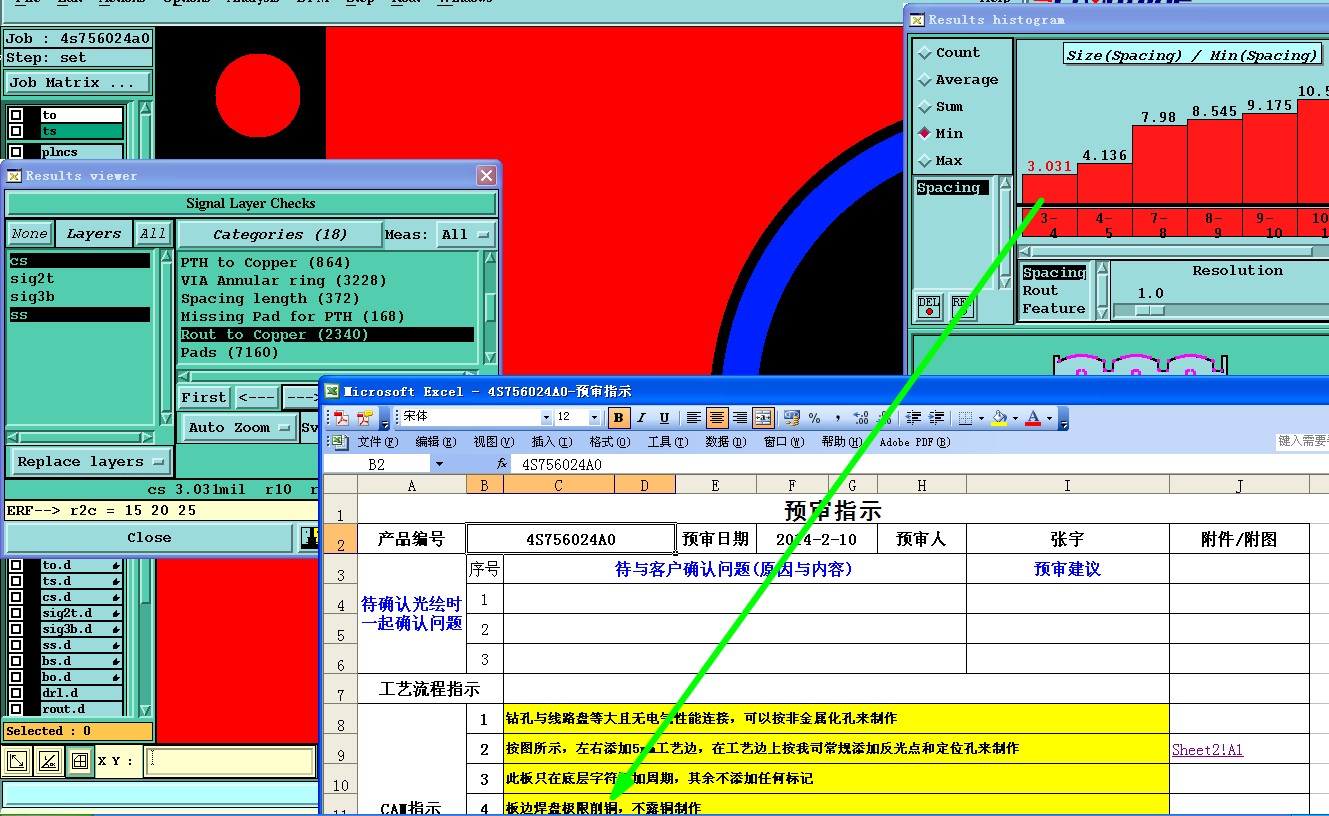Adjust the Resolution slider handle
The height and width of the screenshot is (816, 1329).
click(1150, 310)
